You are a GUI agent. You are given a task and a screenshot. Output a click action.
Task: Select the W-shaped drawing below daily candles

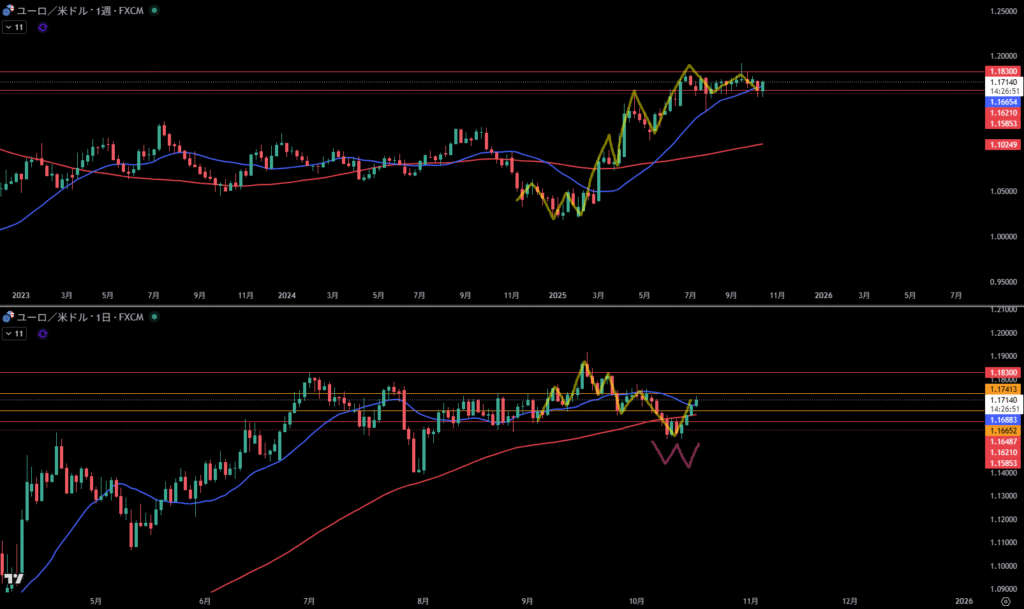[676, 455]
